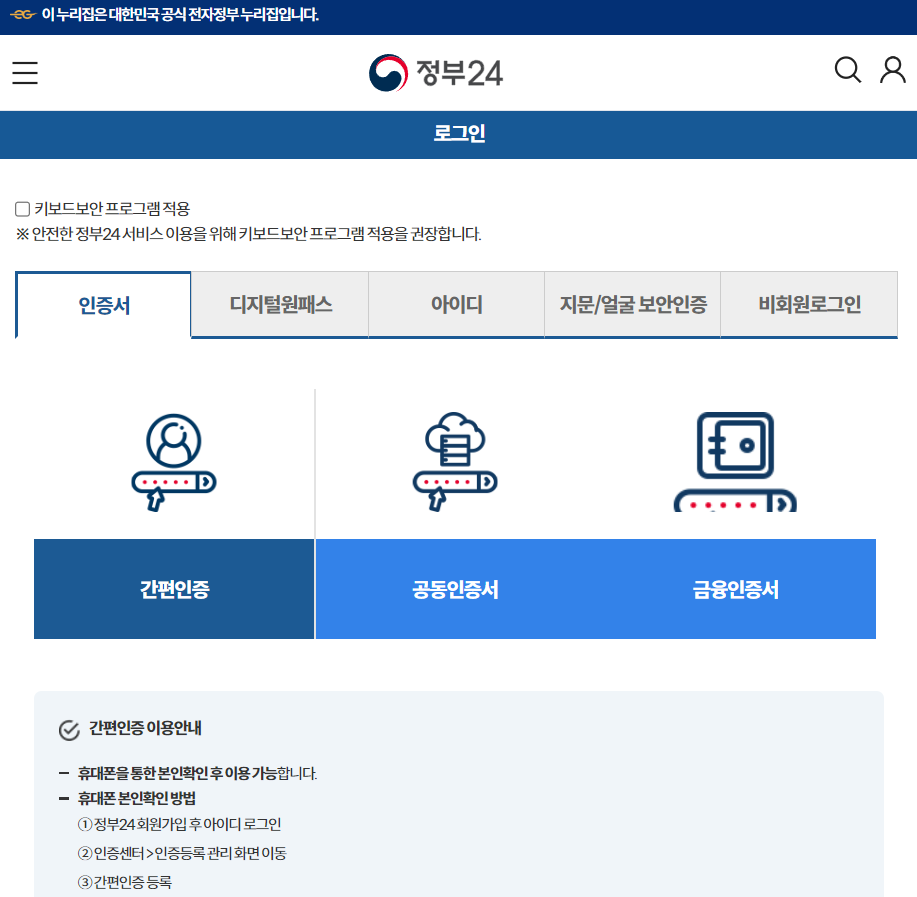This screenshot has height=897, width=917.
Task: Switch to the 아이디 login tab
Action: click(x=457, y=304)
